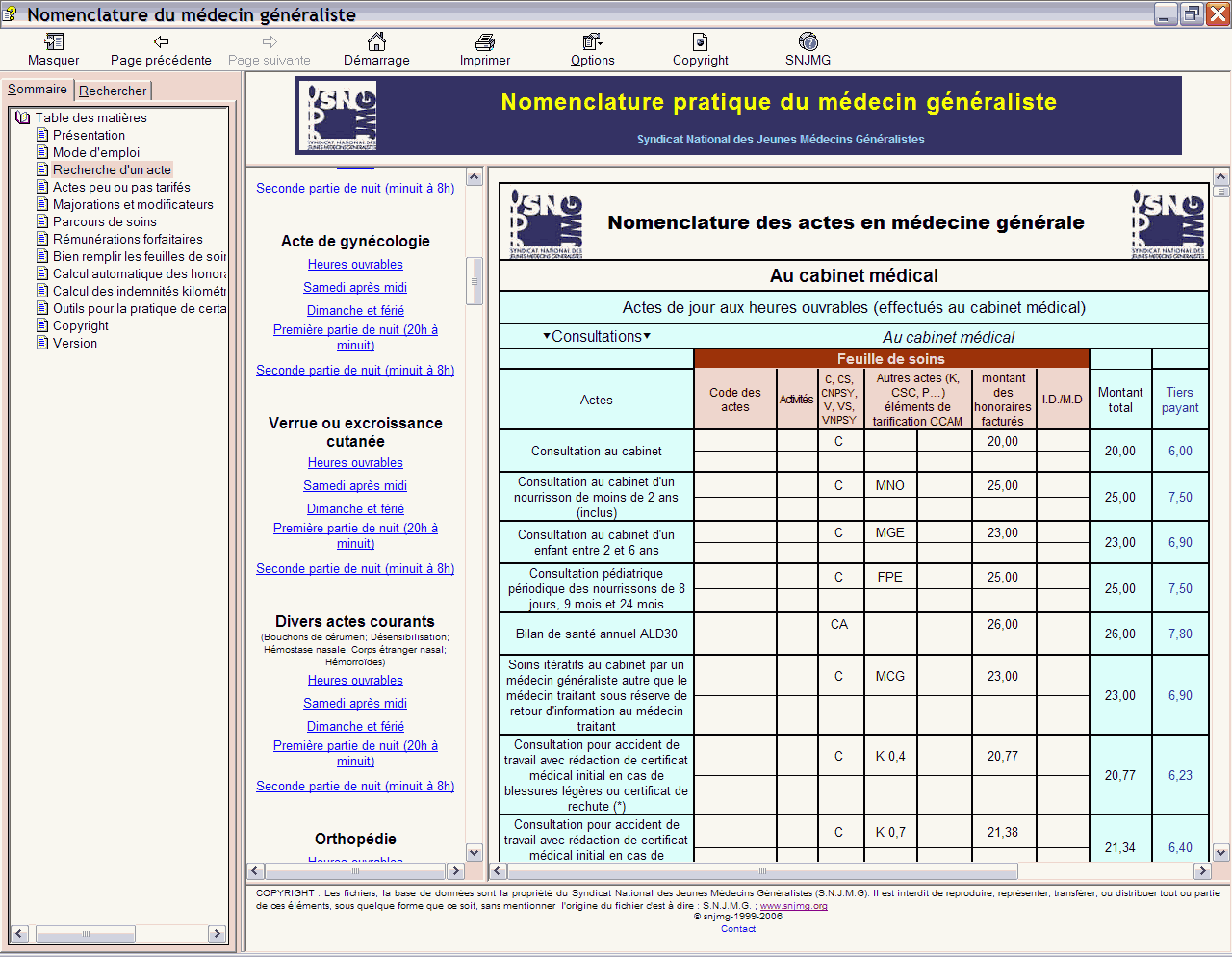1232x957 pixels.
Task: Click page icon beside Copyright tree item
Action: coord(42,325)
